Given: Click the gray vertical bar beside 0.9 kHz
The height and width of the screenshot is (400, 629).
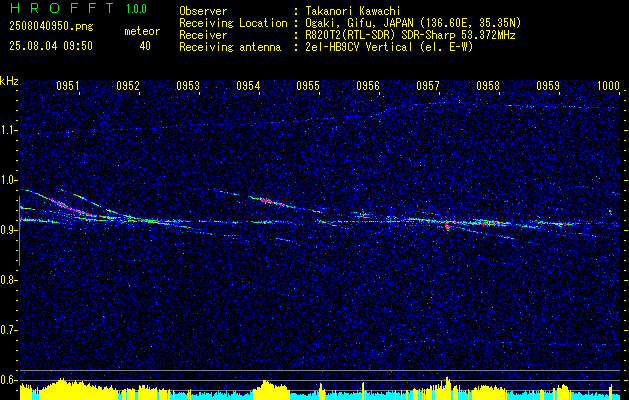Looking at the screenshot, I should pos(19,231).
